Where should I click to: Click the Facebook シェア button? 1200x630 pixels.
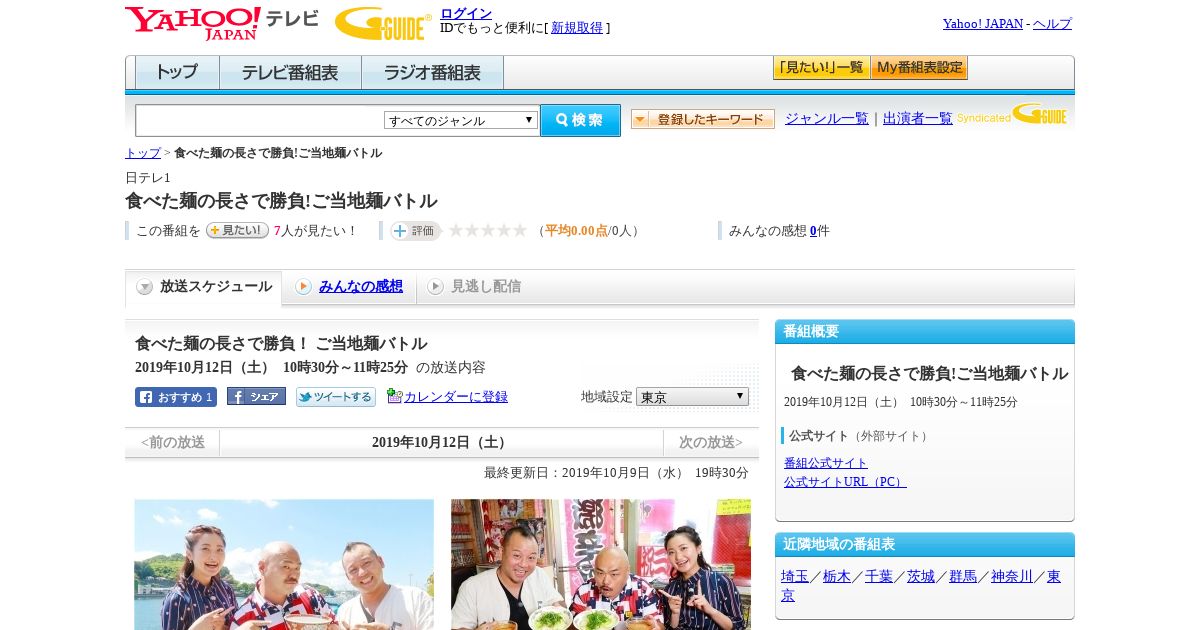click(x=256, y=397)
